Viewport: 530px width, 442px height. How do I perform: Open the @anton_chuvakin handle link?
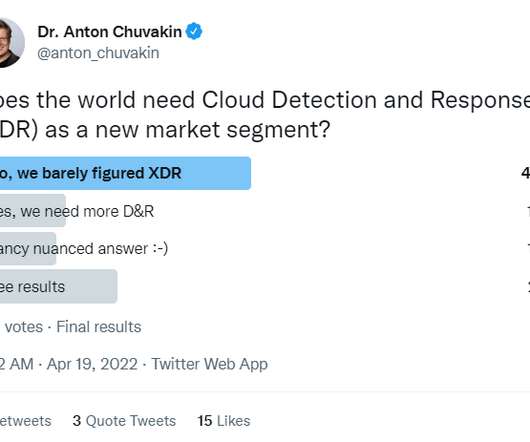pos(98,53)
